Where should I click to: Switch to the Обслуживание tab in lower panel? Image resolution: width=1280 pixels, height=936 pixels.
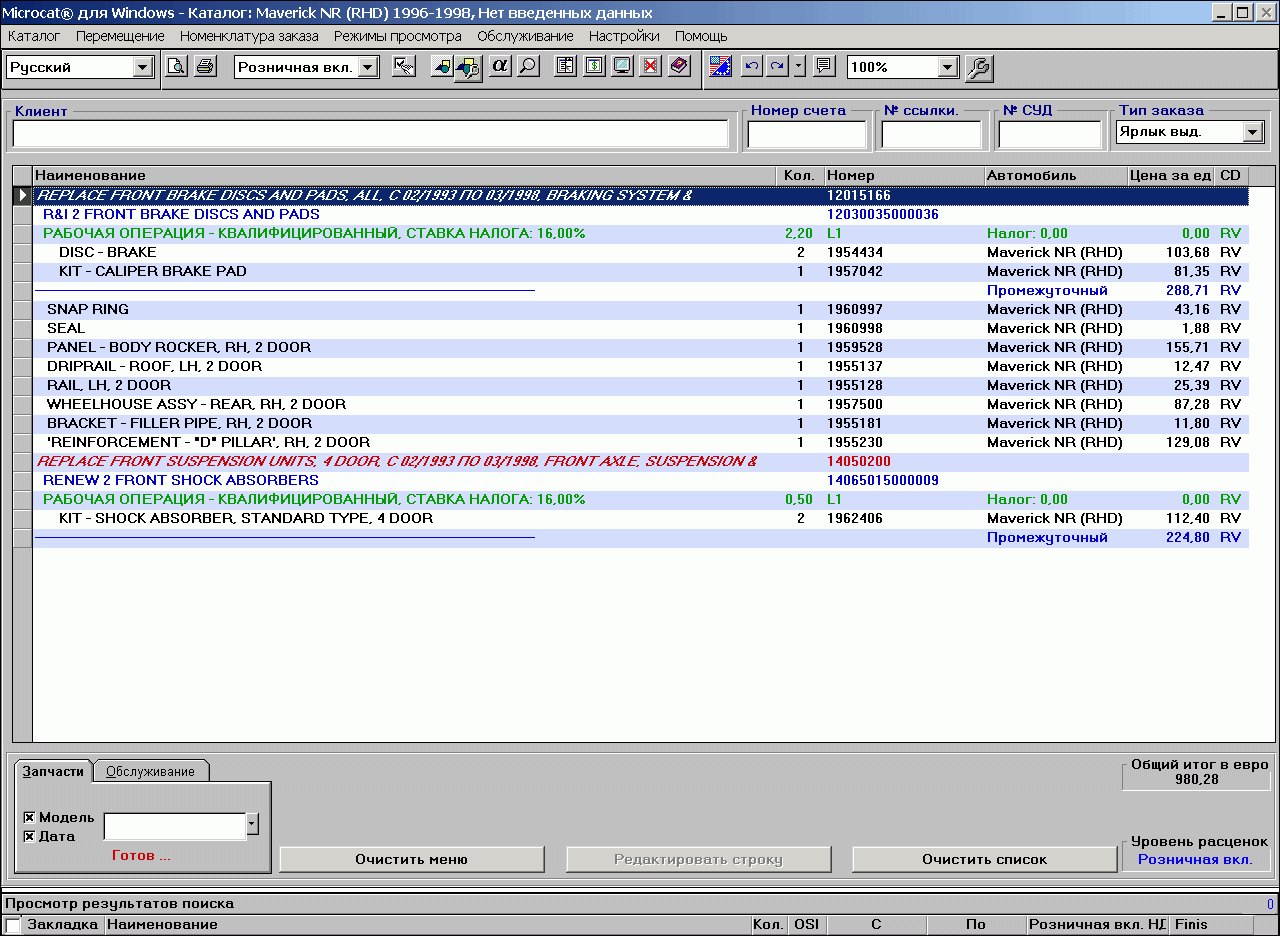150,771
